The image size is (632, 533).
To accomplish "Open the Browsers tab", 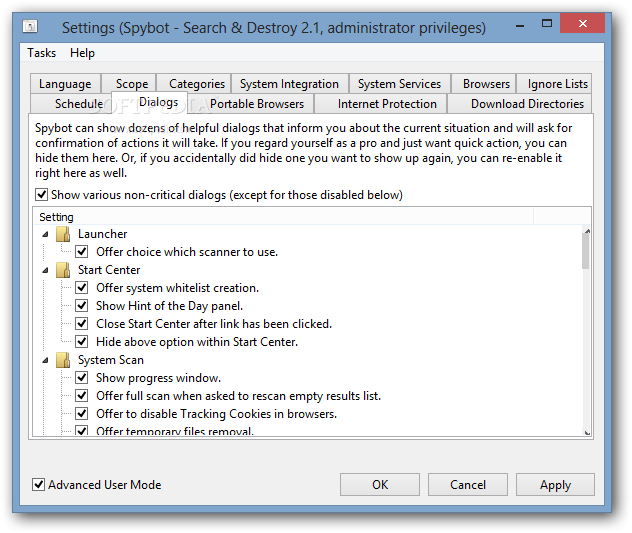I will click(x=486, y=84).
